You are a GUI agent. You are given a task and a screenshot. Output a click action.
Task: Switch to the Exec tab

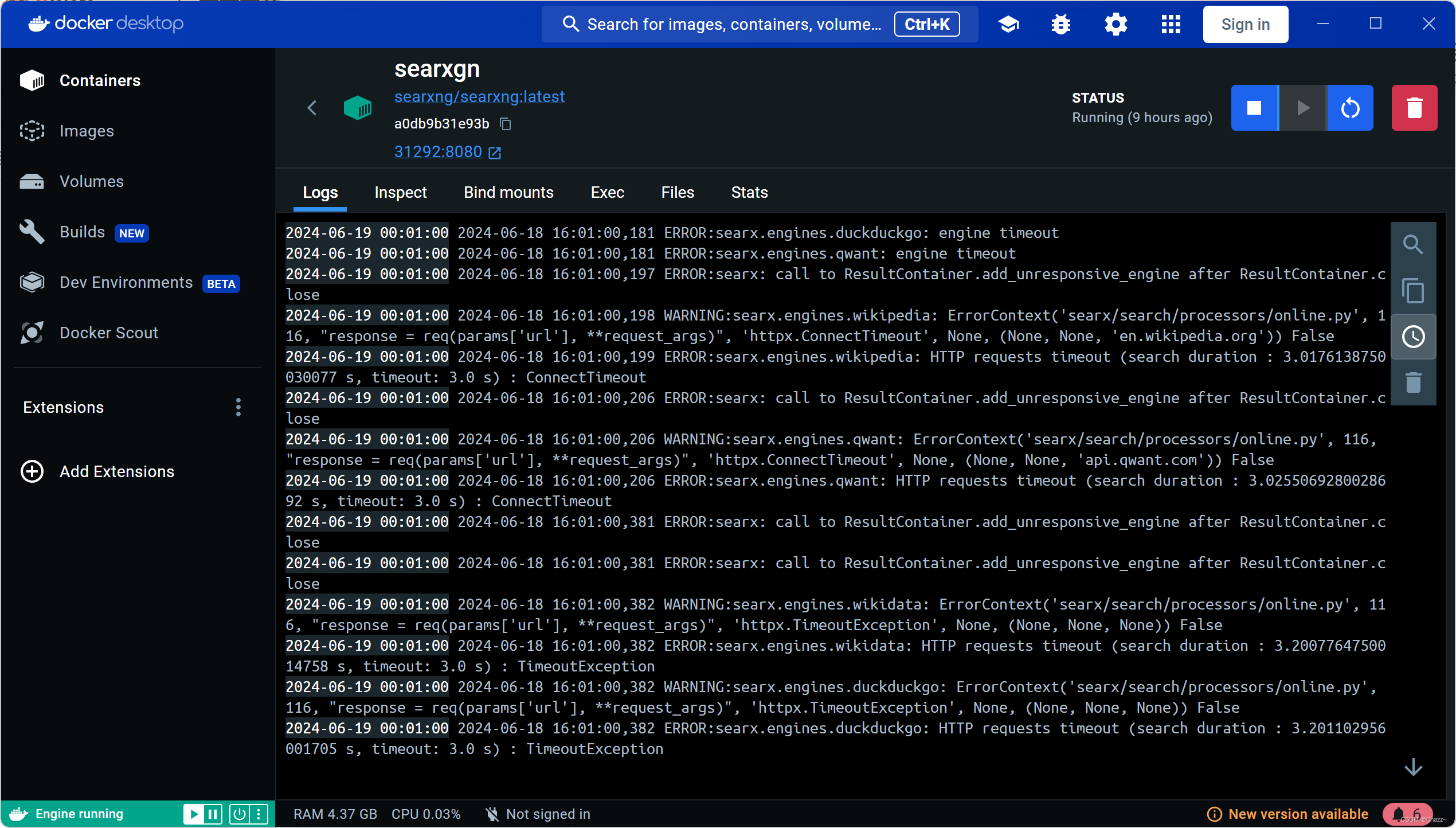[607, 193]
